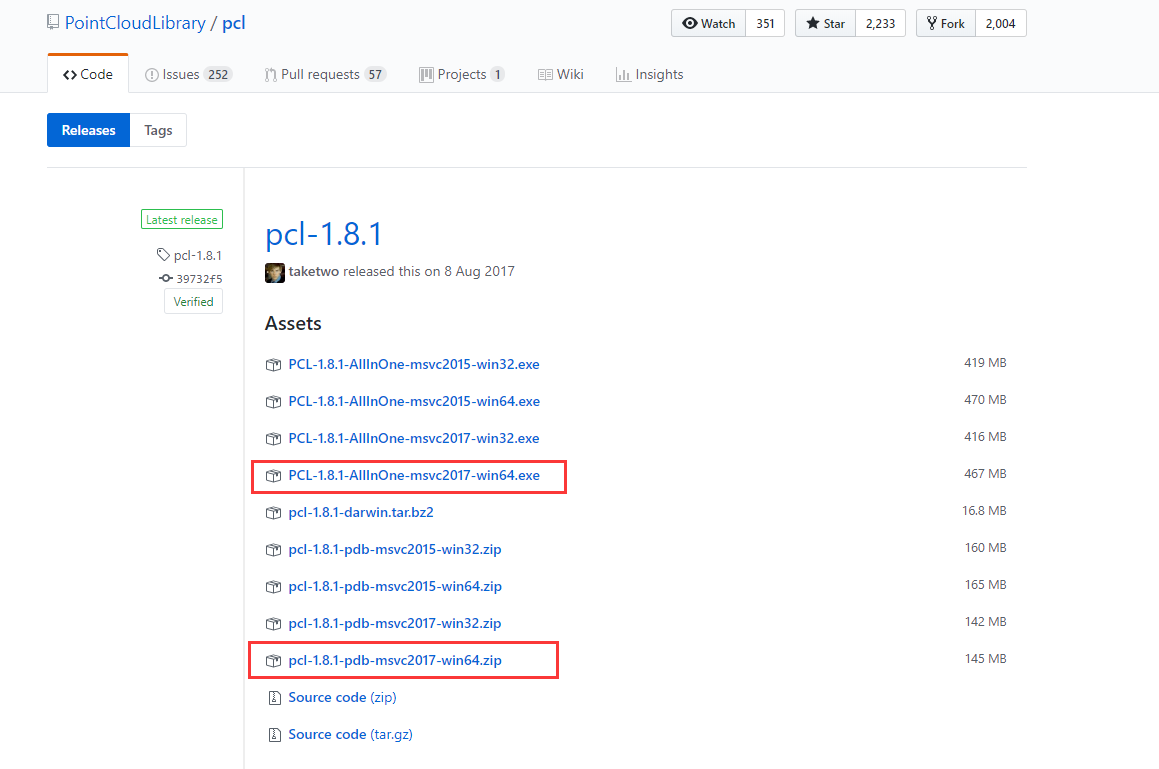
Task: Click the Watch button
Action: click(708, 24)
